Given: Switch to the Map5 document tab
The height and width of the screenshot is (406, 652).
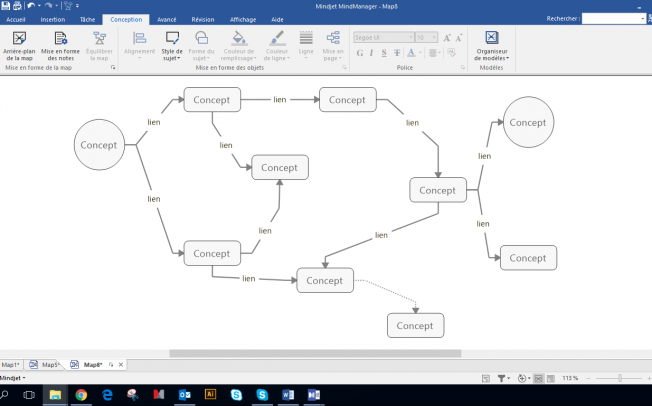Looking at the screenshot, I should [x=47, y=365].
